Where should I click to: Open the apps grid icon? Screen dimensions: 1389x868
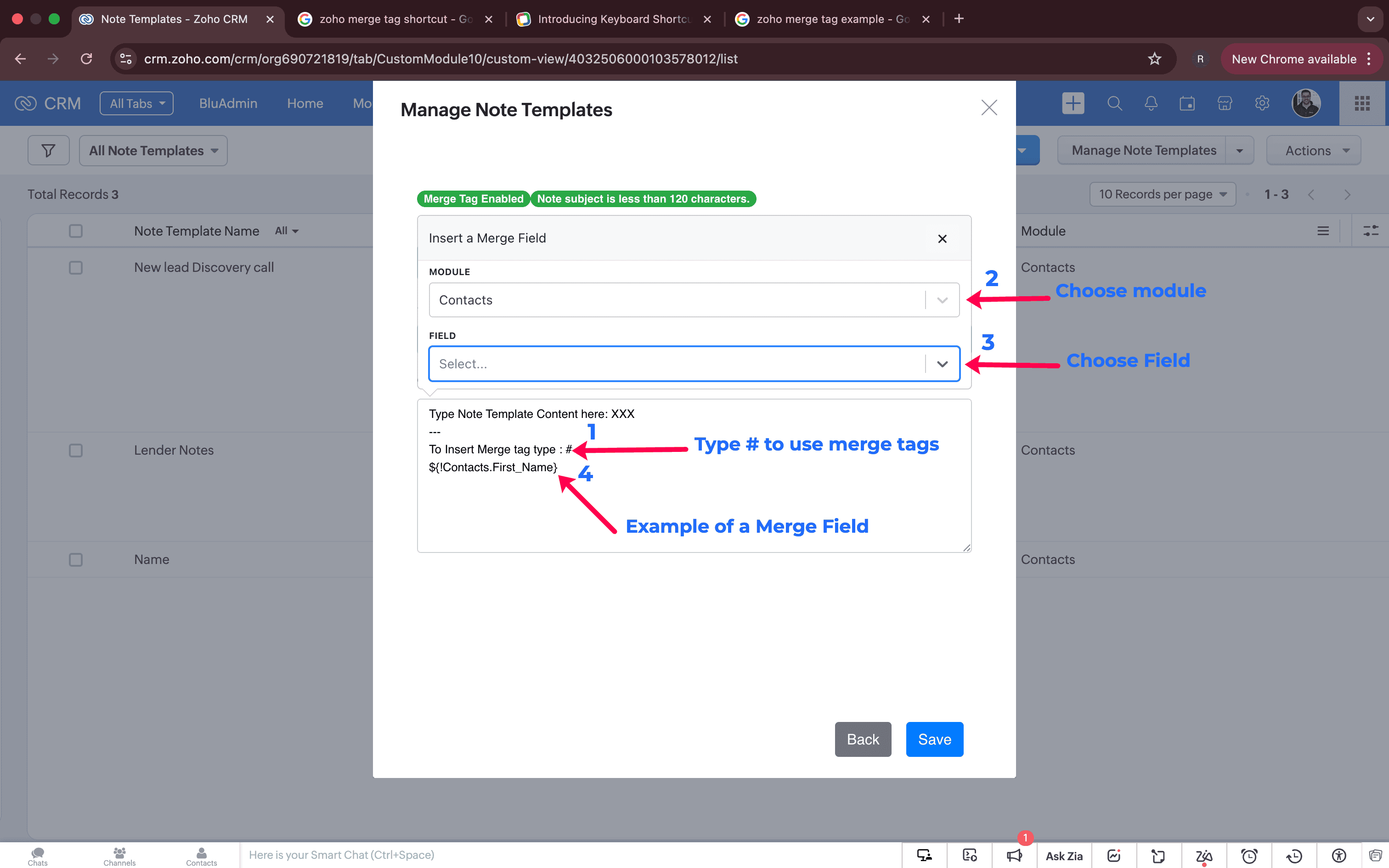(1363, 103)
